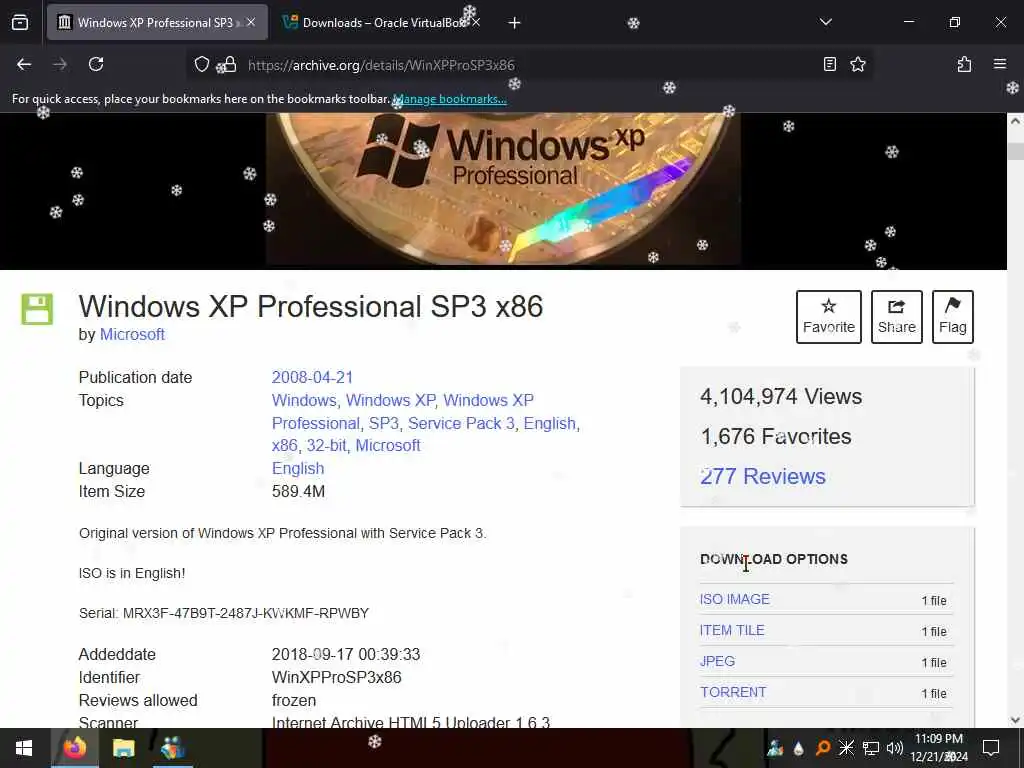Image resolution: width=1024 pixels, height=768 pixels.
Task: Click the page scrollbar down arrow
Action: click(x=1015, y=720)
